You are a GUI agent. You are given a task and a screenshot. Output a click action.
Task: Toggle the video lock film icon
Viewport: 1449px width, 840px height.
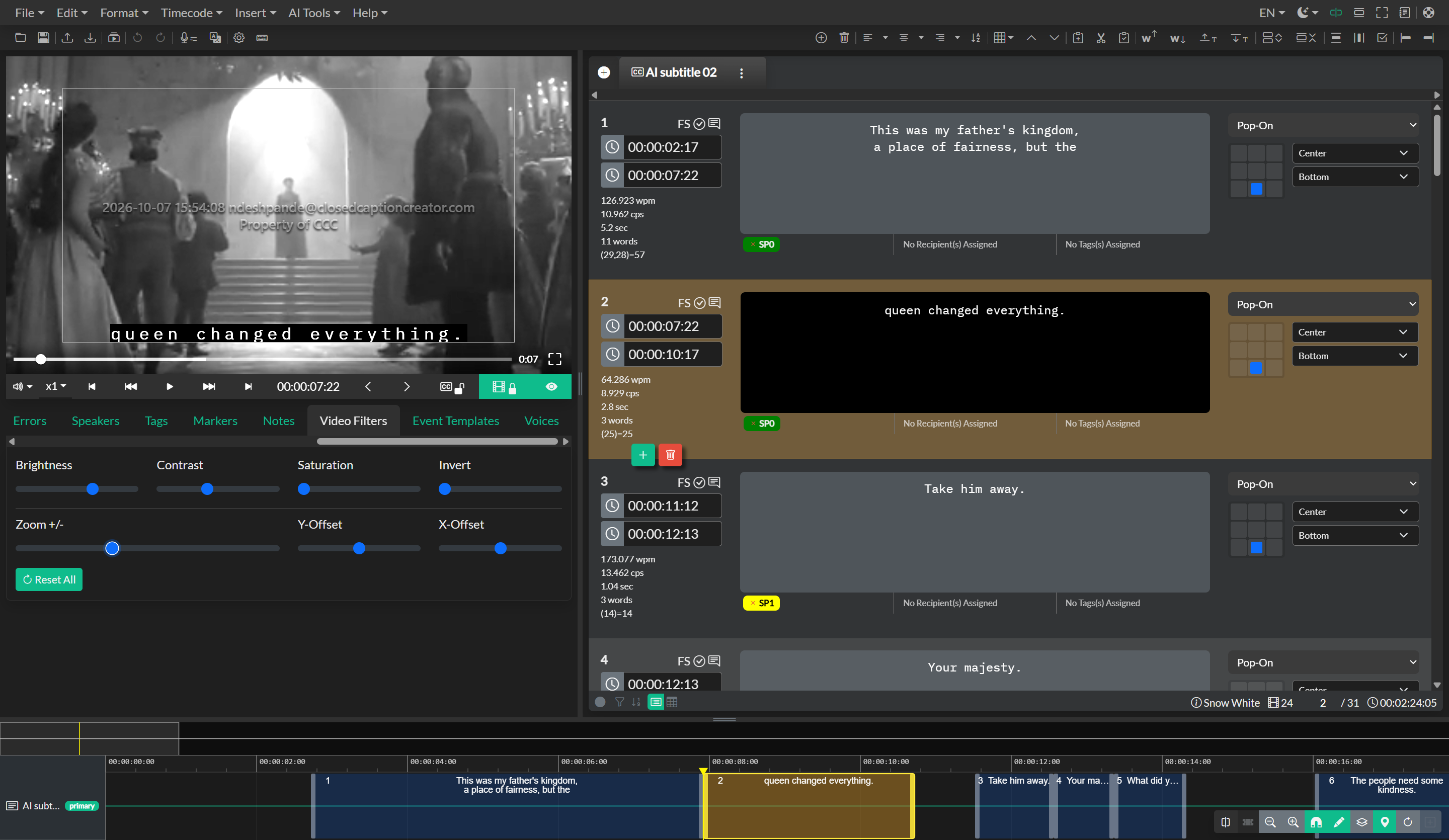click(505, 387)
